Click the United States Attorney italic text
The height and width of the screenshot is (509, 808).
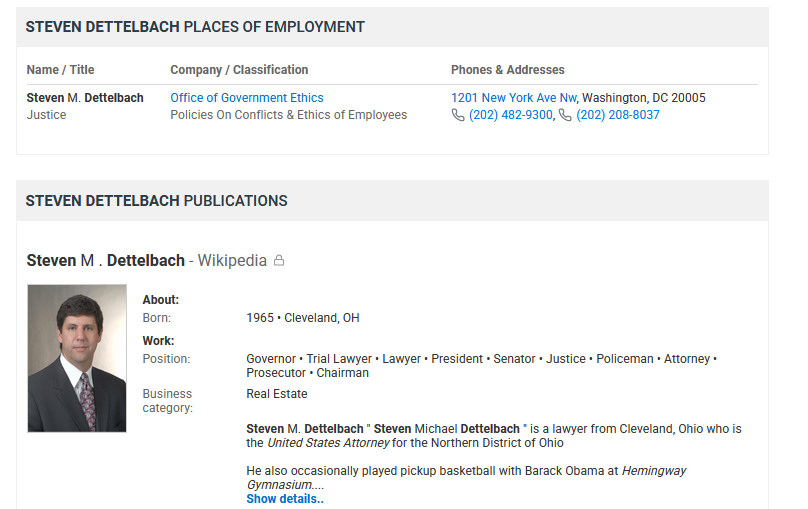pos(328,443)
